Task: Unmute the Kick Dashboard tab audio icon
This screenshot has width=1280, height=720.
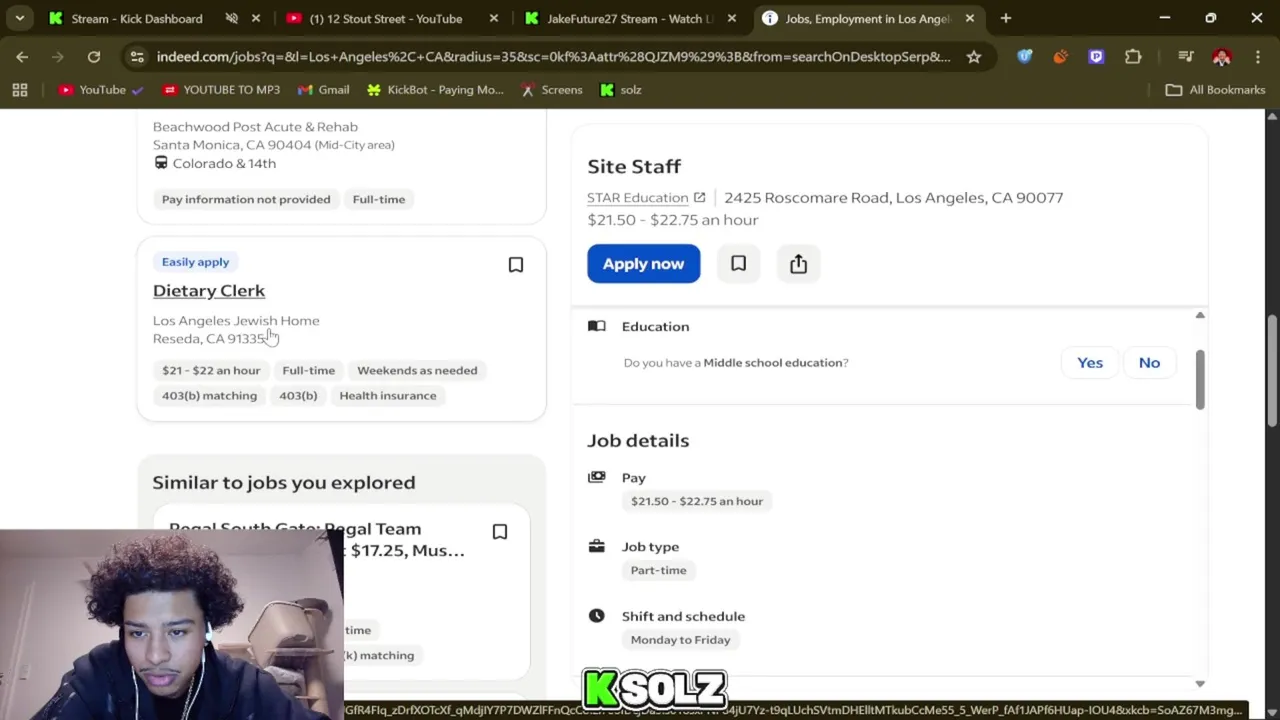Action: [x=232, y=18]
